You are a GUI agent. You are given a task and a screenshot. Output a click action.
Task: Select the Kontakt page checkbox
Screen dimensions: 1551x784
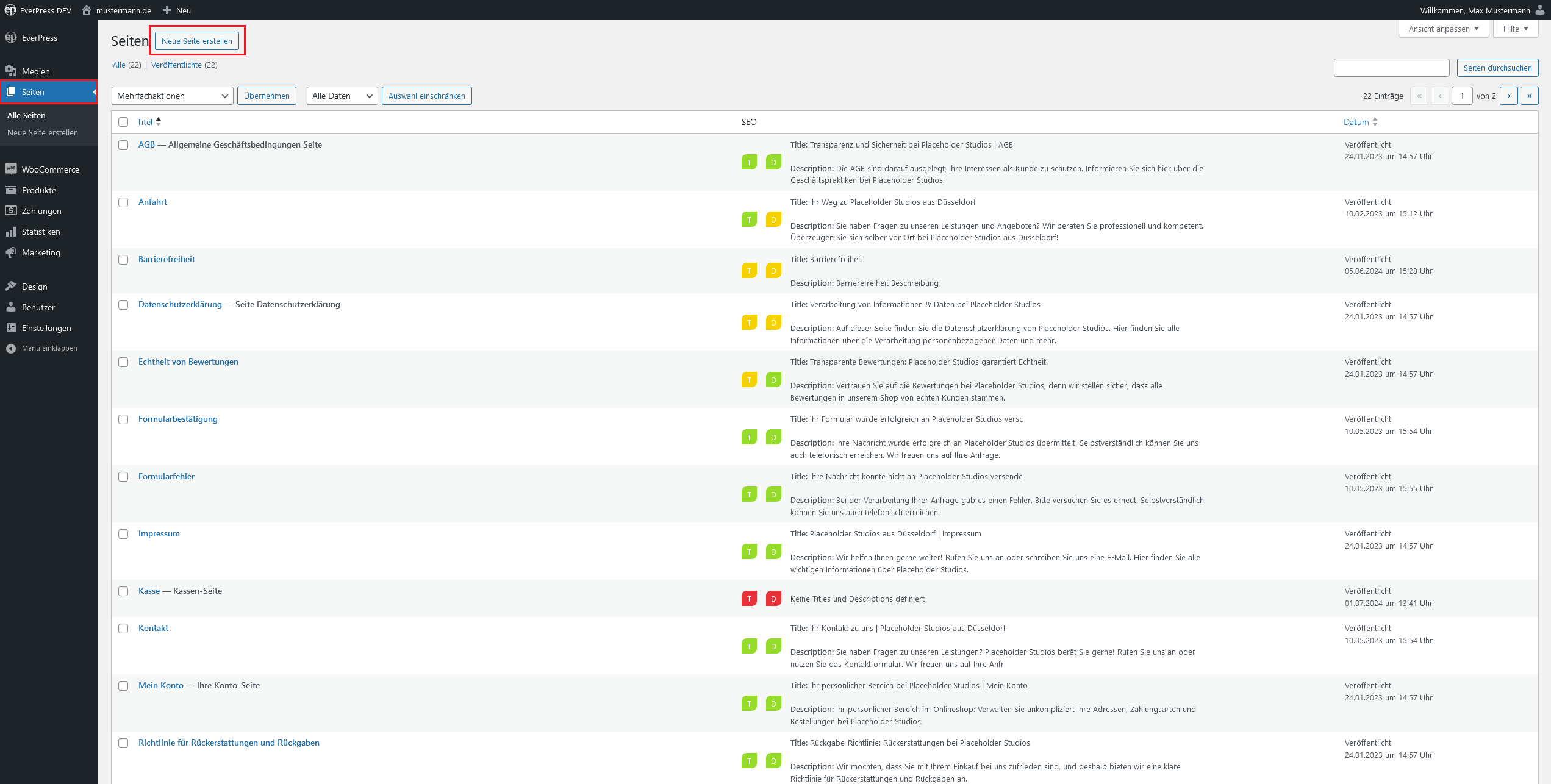tap(123, 629)
